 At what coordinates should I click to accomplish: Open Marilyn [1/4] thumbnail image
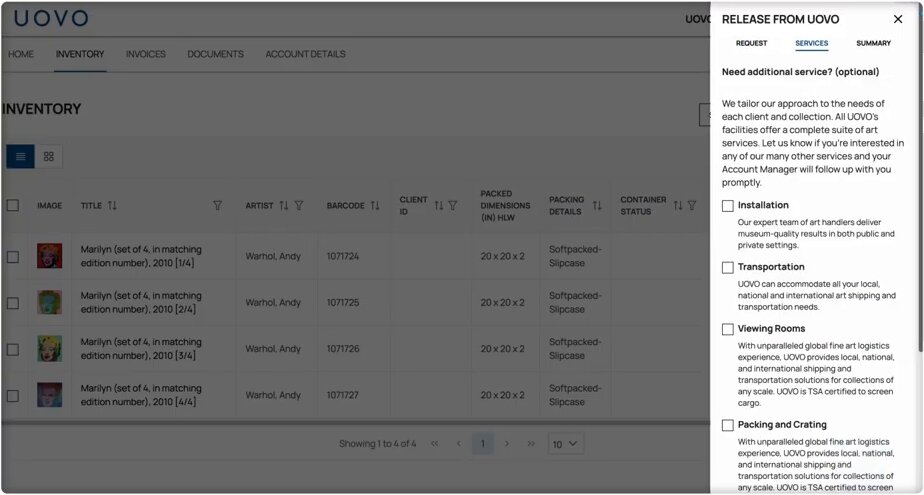point(50,256)
